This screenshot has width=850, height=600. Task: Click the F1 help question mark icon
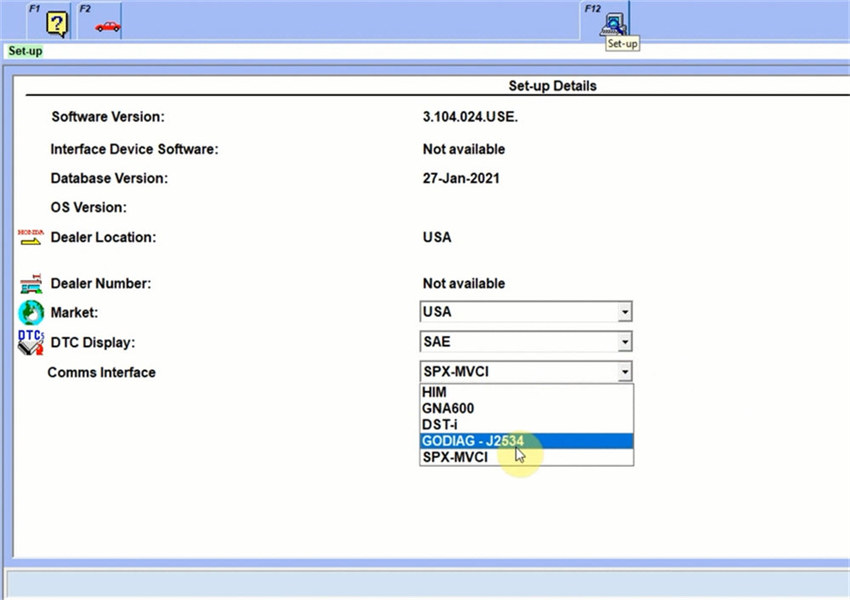(x=56, y=22)
